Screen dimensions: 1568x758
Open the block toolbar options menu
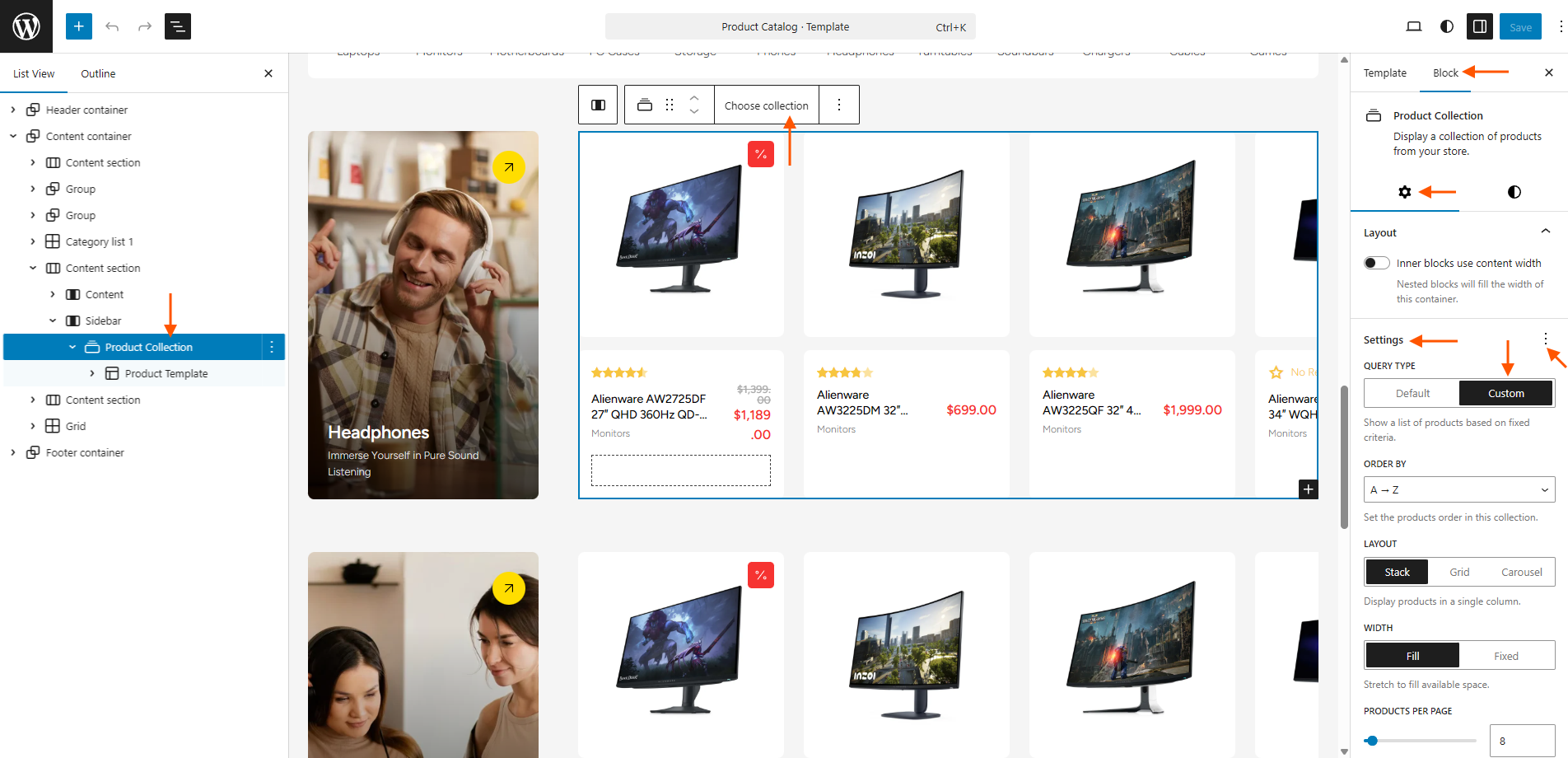pyautogui.click(x=839, y=105)
